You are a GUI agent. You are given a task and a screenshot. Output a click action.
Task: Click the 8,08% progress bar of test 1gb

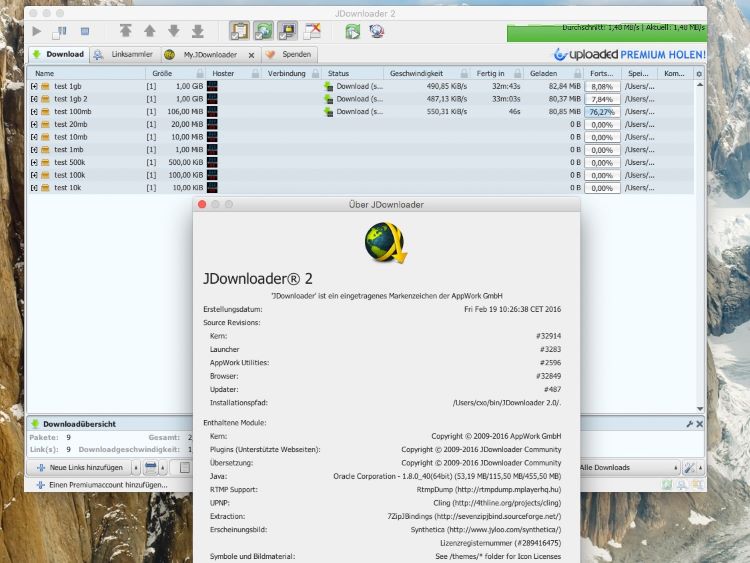click(602, 87)
